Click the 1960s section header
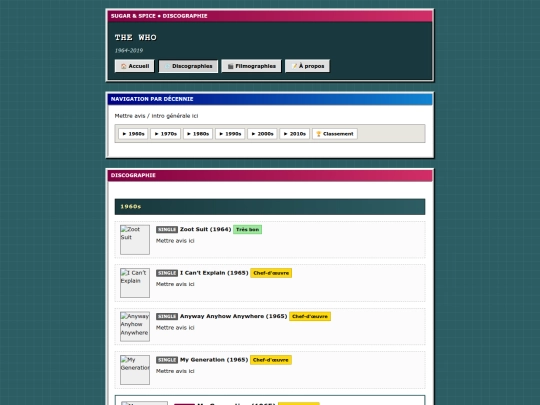This screenshot has height=405, width=540. [x=270, y=207]
